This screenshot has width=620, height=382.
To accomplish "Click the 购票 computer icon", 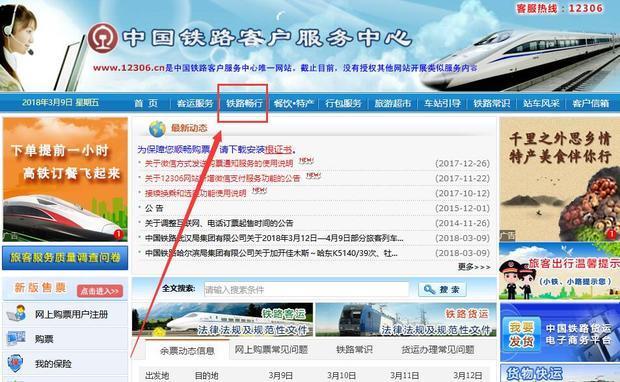I will coord(17,339).
